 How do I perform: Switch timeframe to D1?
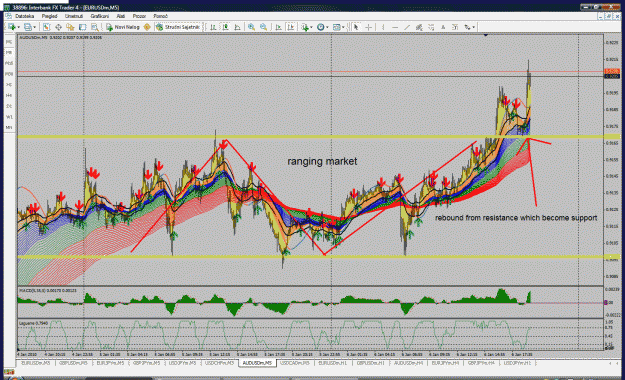click(x=9, y=106)
